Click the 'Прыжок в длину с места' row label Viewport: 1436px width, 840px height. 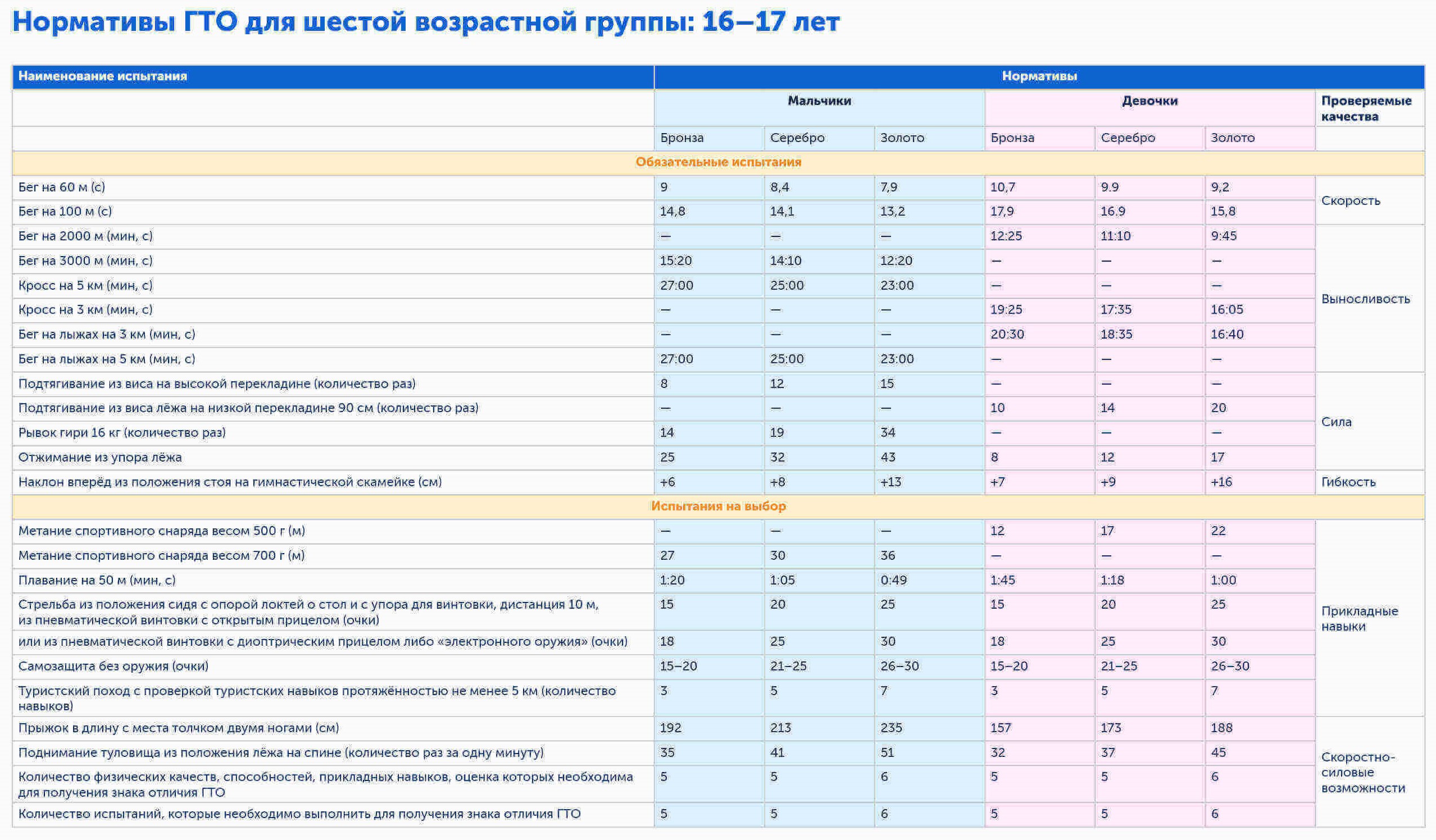tap(178, 728)
